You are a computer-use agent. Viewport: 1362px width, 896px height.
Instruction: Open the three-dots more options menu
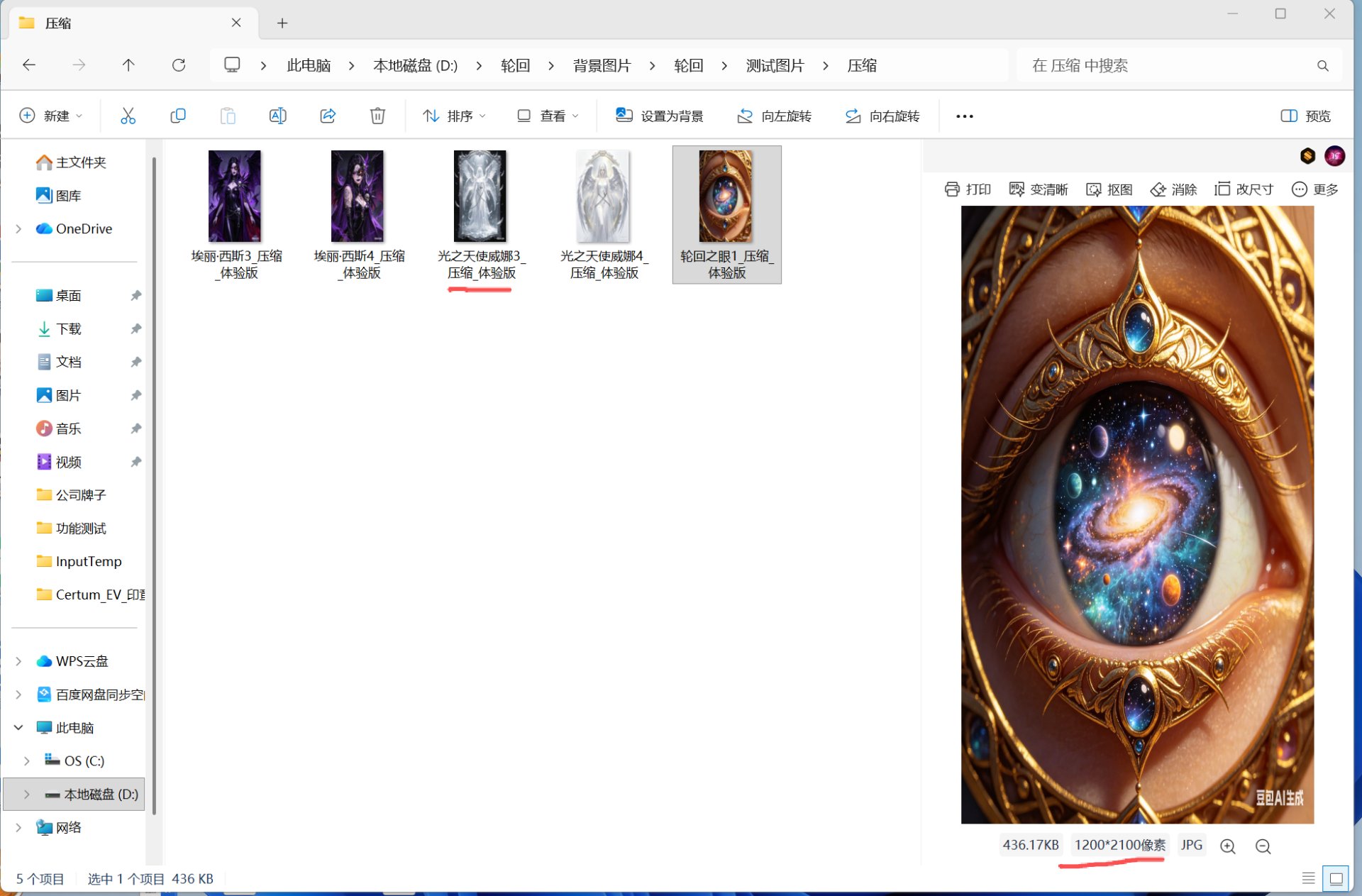(965, 116)
